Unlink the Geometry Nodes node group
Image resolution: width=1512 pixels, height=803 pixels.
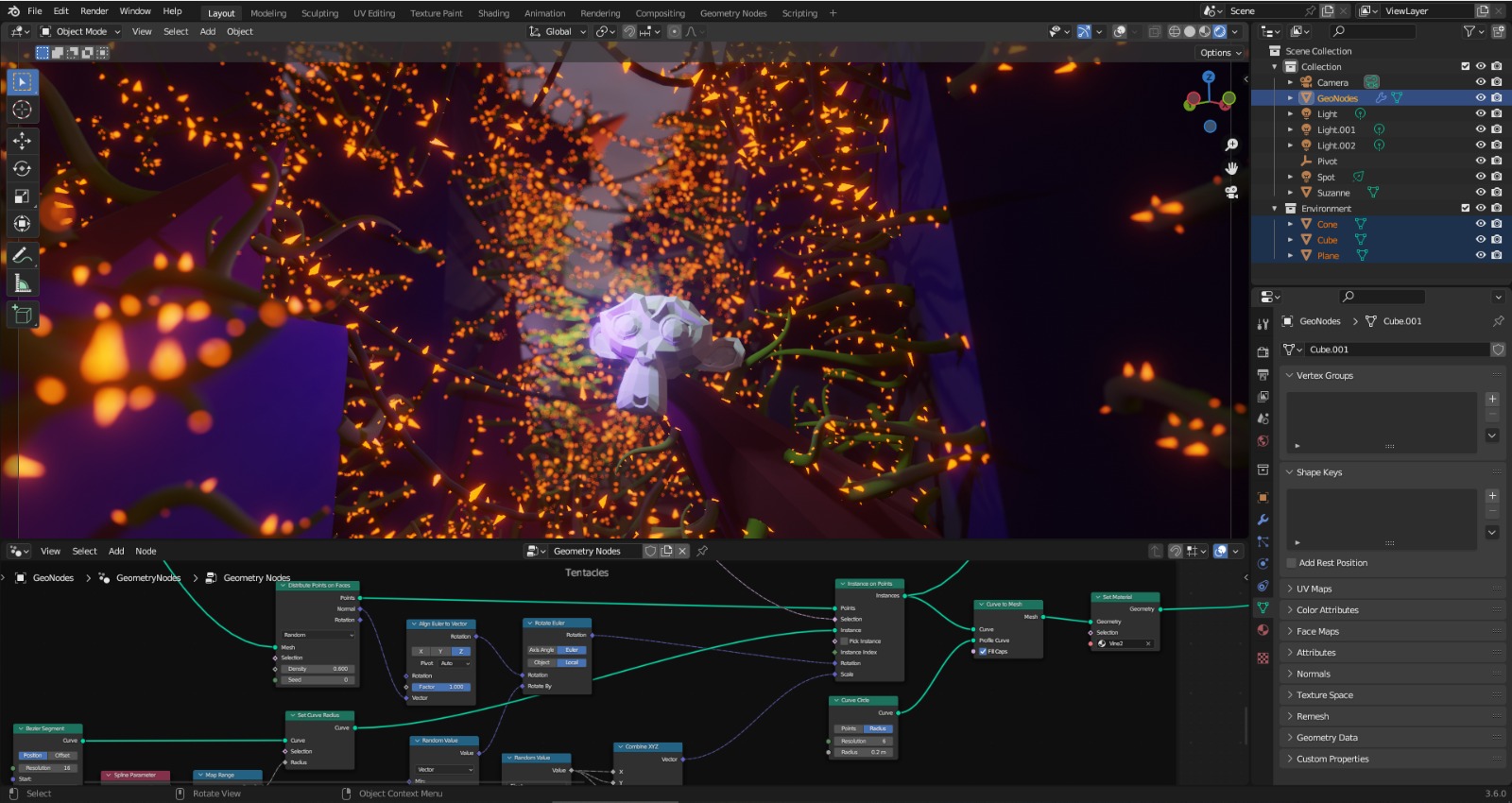point(682,552)
